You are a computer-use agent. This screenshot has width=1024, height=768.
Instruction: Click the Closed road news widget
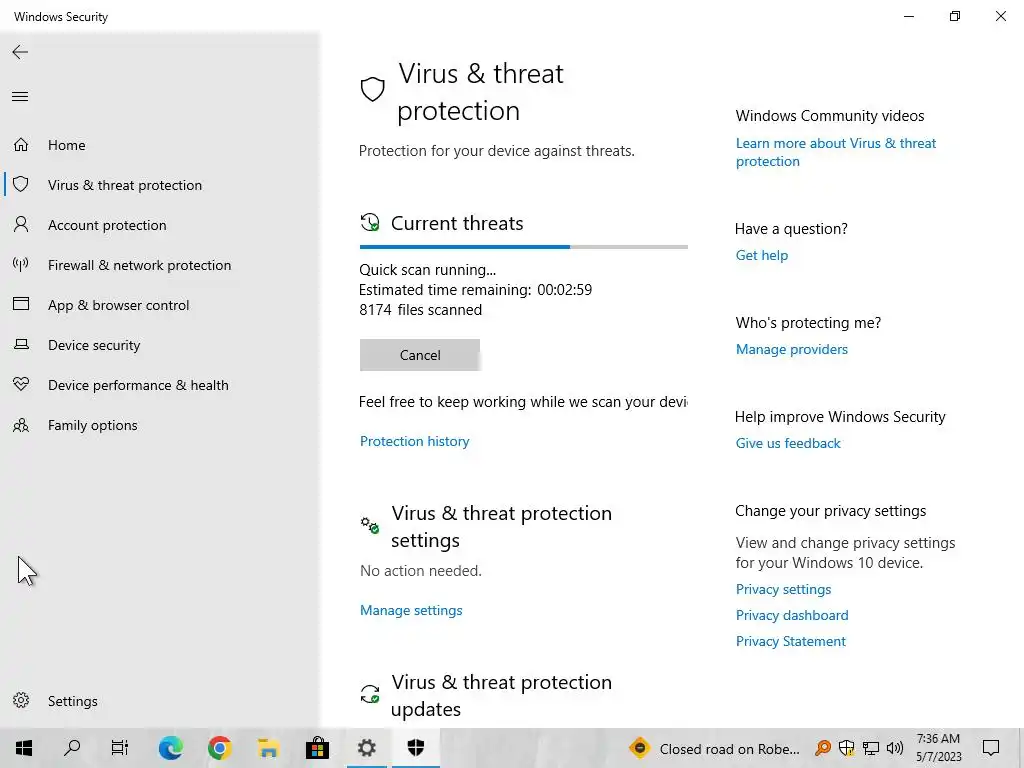[714, 748]
